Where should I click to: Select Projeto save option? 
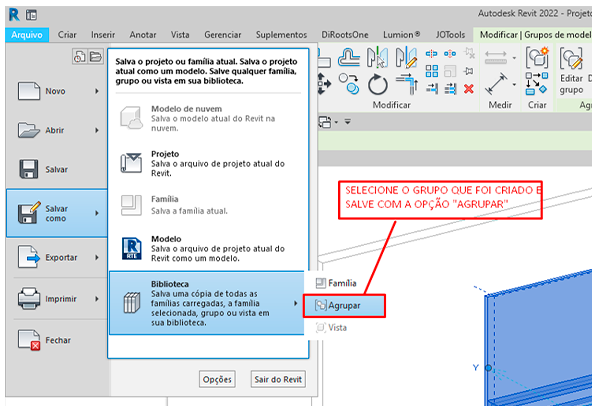coord(208,163)
